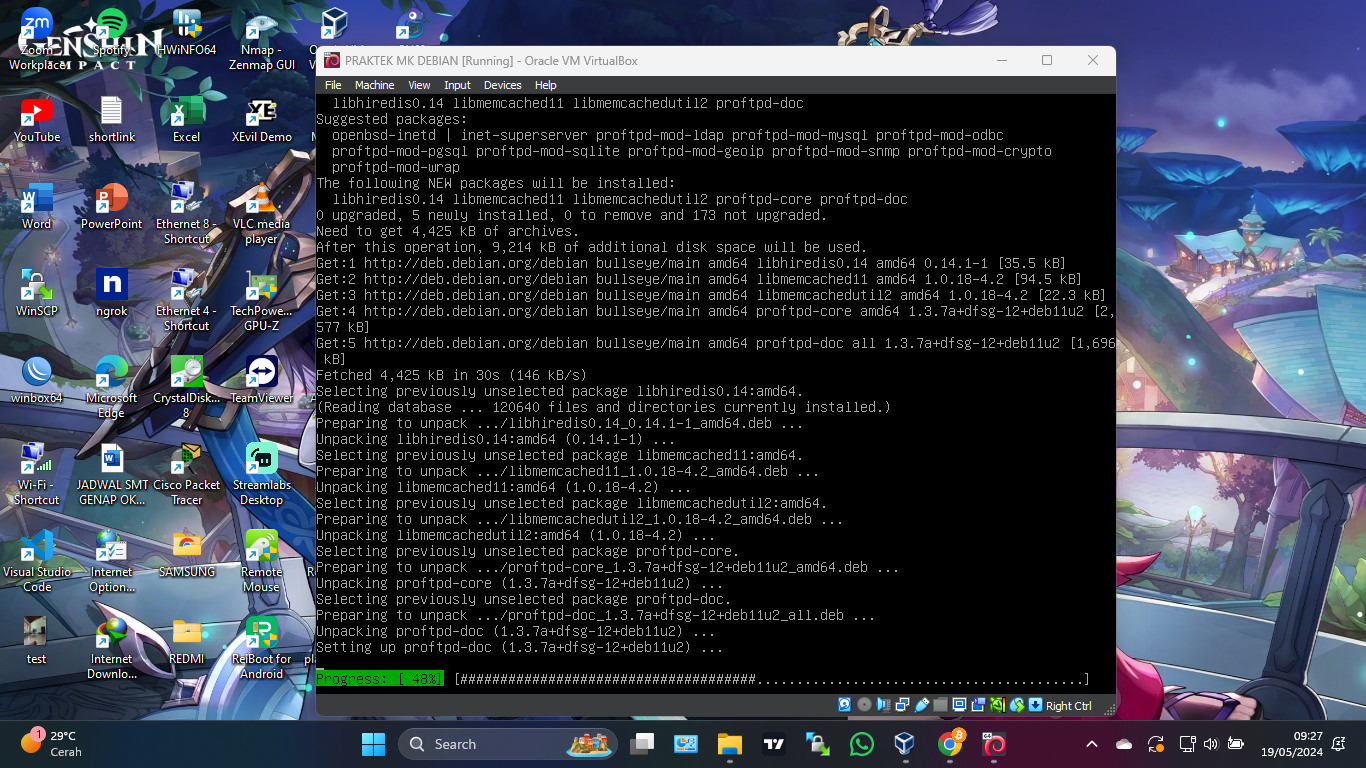
Task: Click the Zoom Workplace desktop shortcut
Action: click(37, 39)
